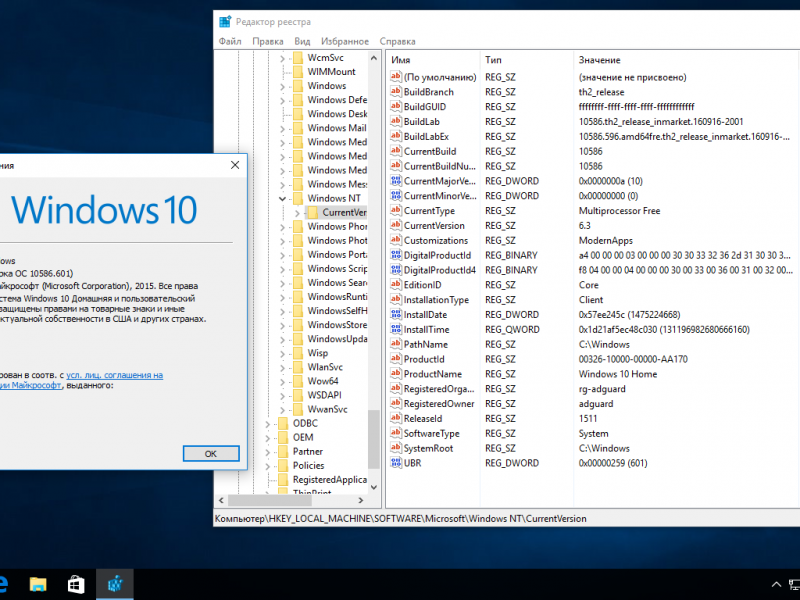800x600 pixels.
Task: Select the WlanSvc tree item
Action: click(325, 367)
